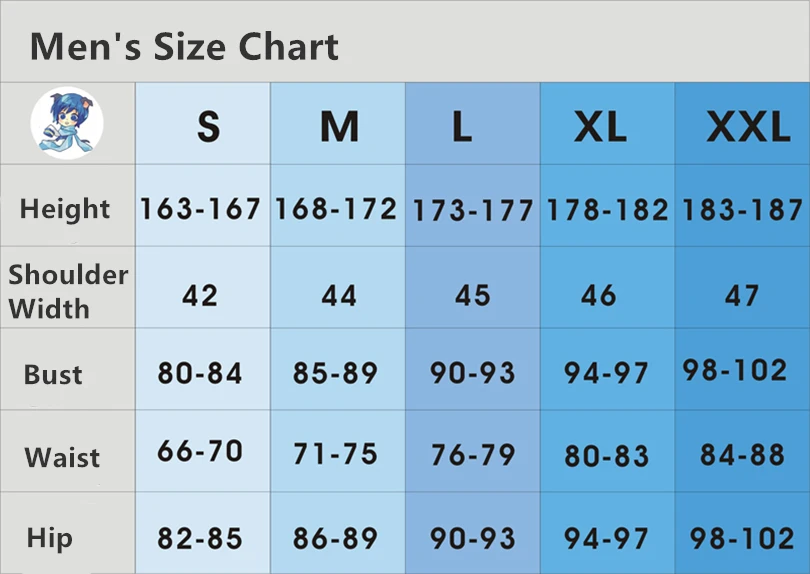The image size is (810, 574).
Task: Click the blue-haired anime character avatar
Action: [x=67, y=123]
